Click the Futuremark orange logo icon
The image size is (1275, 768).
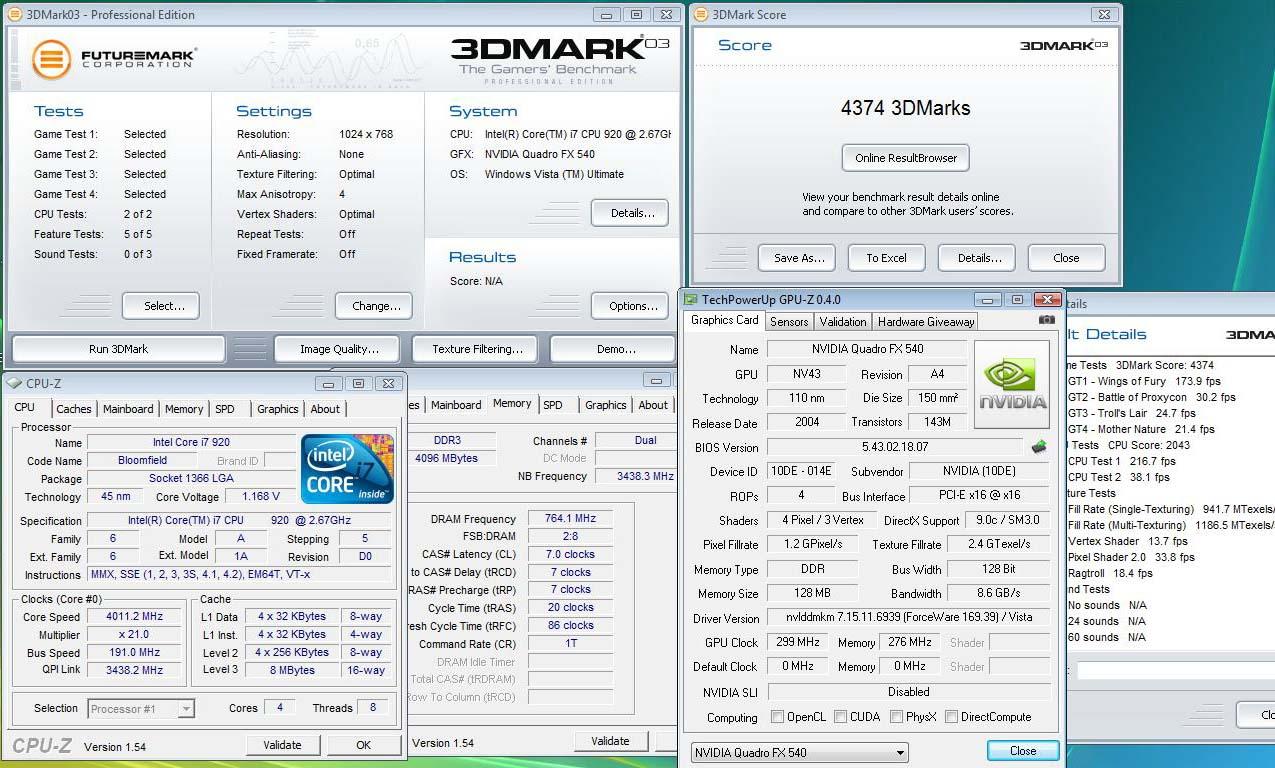pos(51,59)
